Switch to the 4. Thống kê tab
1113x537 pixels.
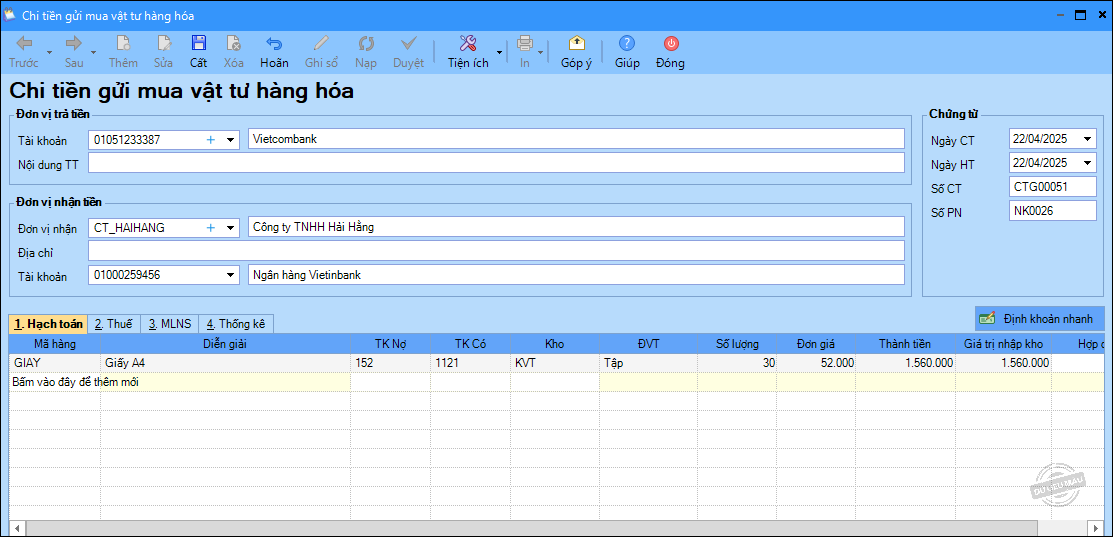coord(236,324)
